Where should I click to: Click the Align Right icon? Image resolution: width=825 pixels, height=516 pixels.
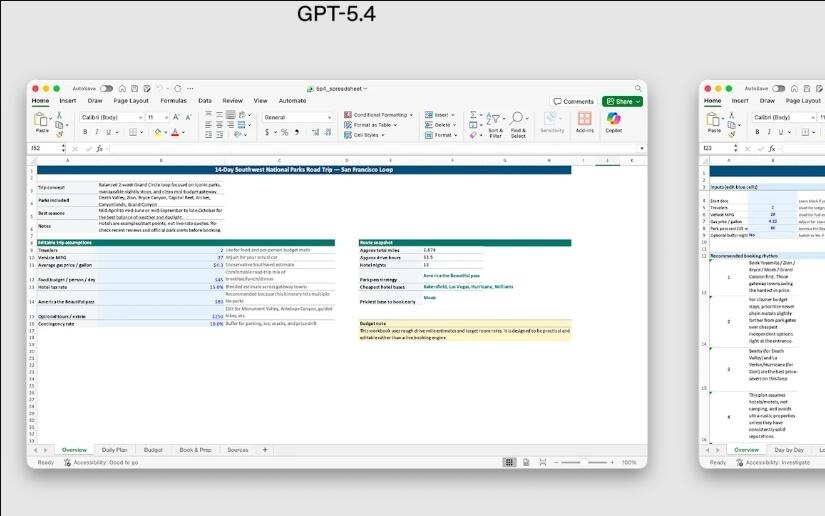(230, 125)
